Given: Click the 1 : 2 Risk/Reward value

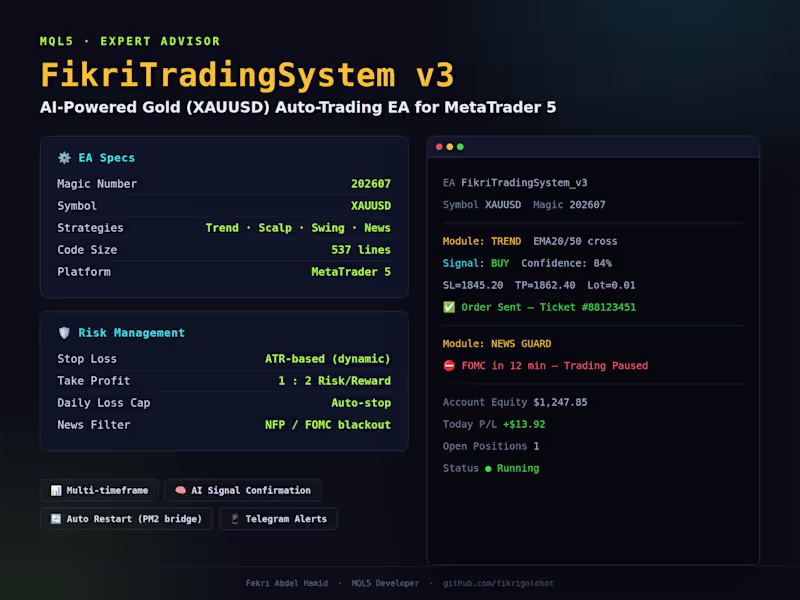Looking at the screenshot, I should [x=335, y=381].
